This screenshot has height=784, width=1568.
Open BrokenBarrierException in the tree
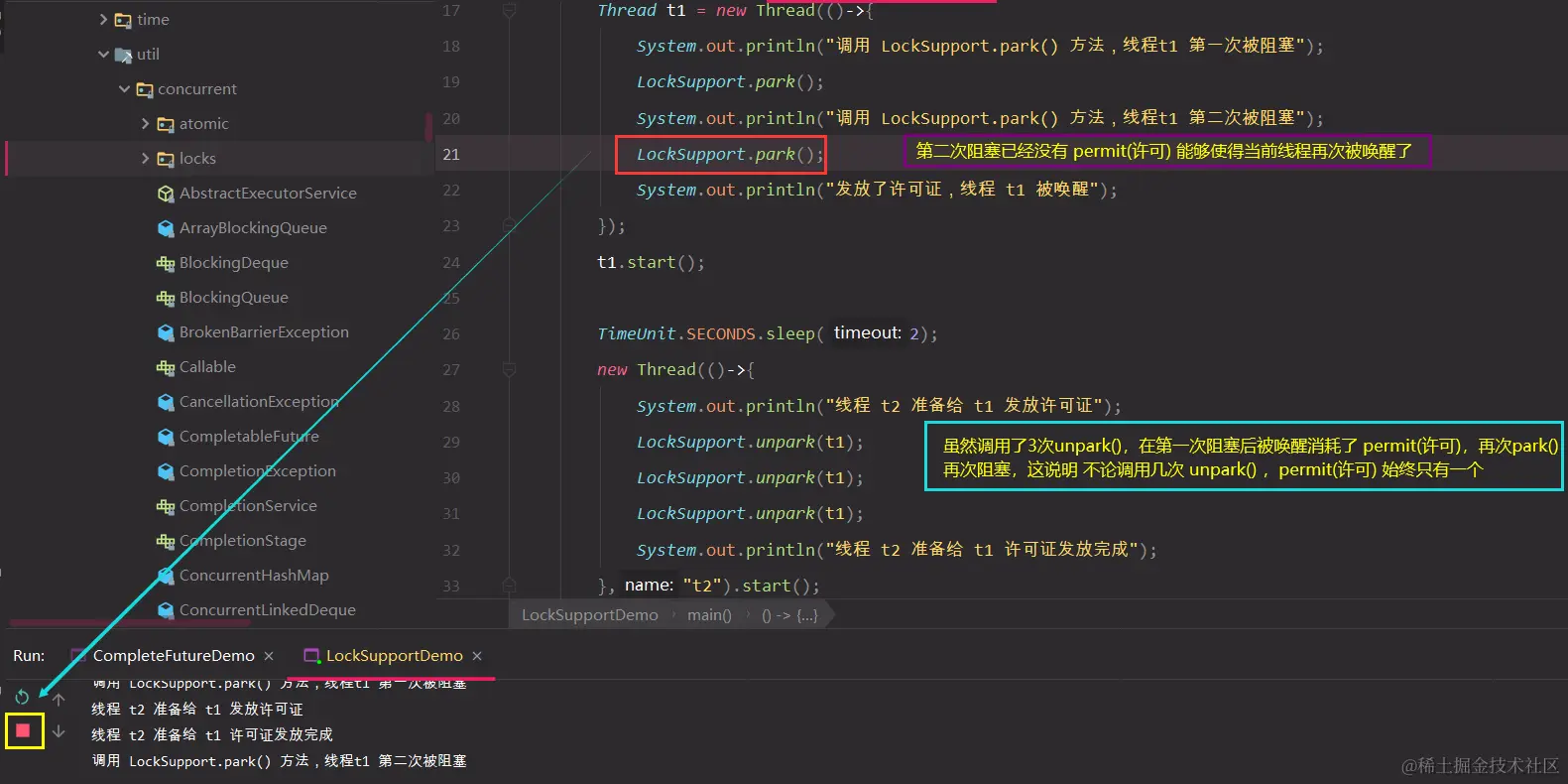pyautogui.click(x=264, y=332)
